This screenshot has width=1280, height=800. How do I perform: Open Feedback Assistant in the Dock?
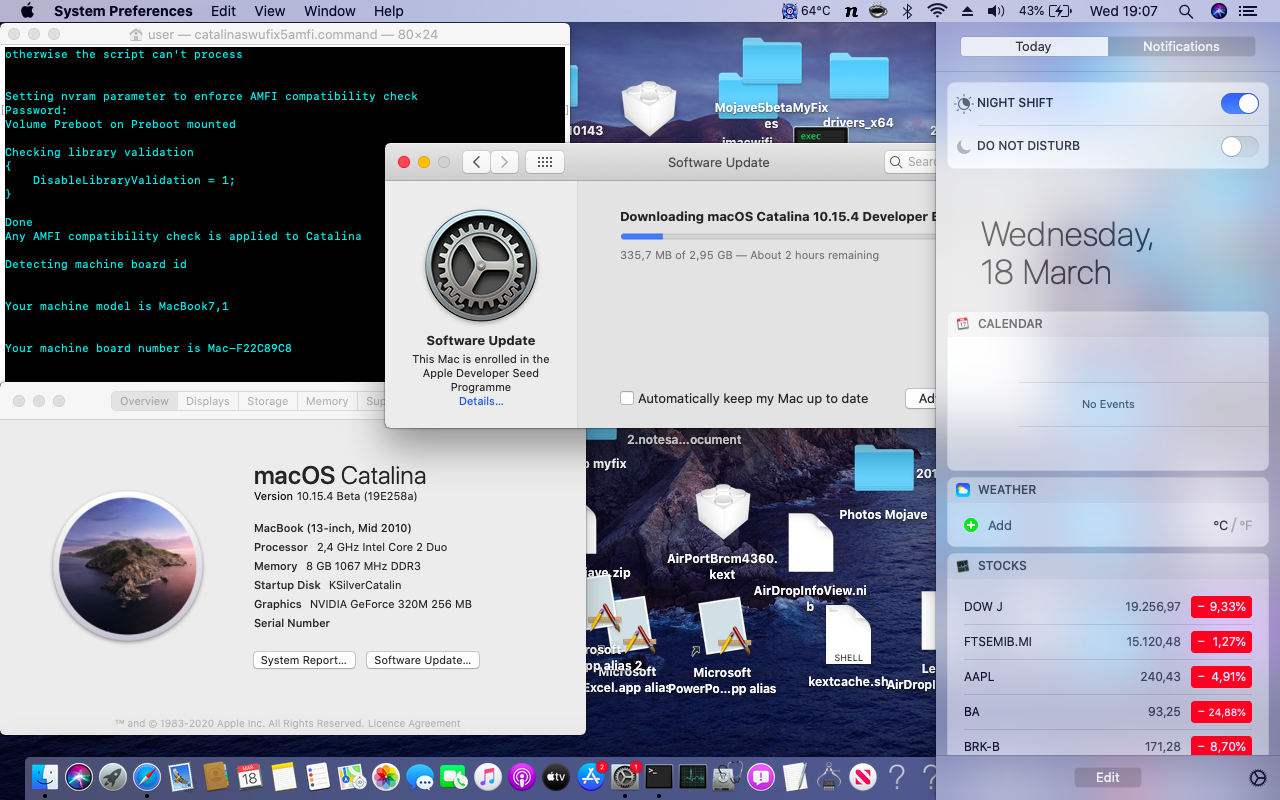[761, 776]
